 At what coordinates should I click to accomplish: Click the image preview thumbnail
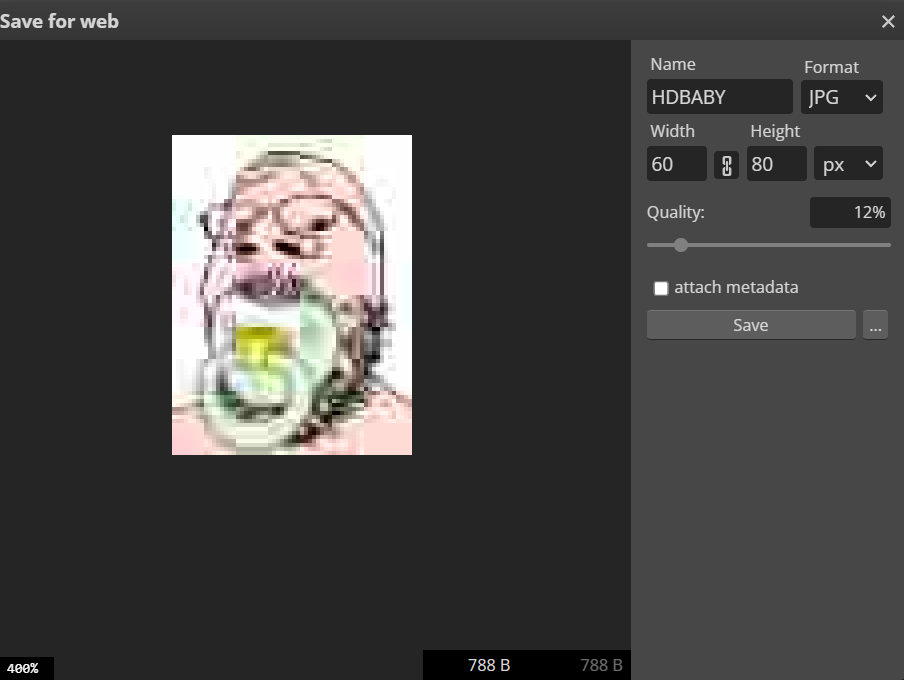click(x=292, y=295)
